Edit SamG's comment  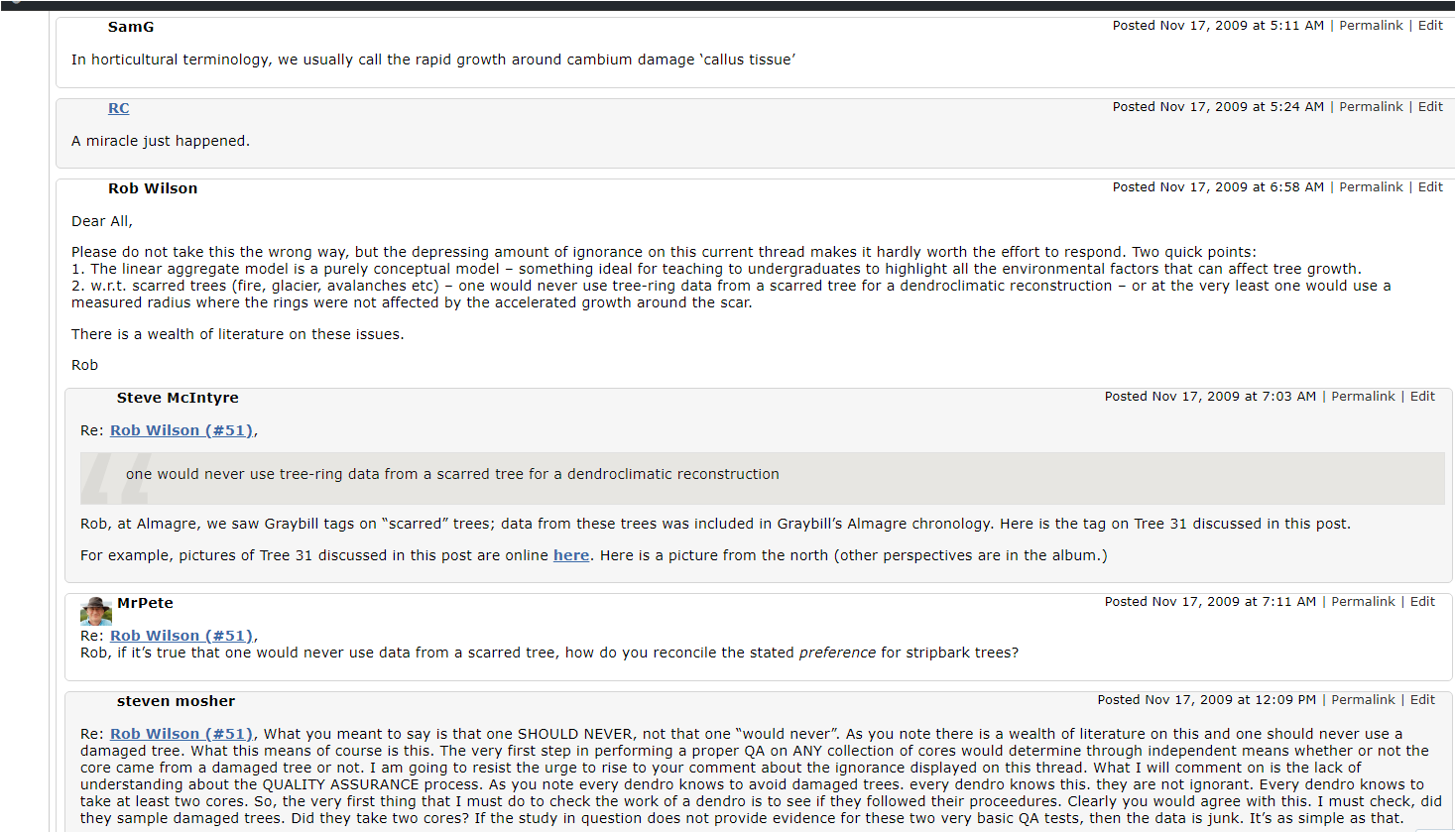point(1430,26)
